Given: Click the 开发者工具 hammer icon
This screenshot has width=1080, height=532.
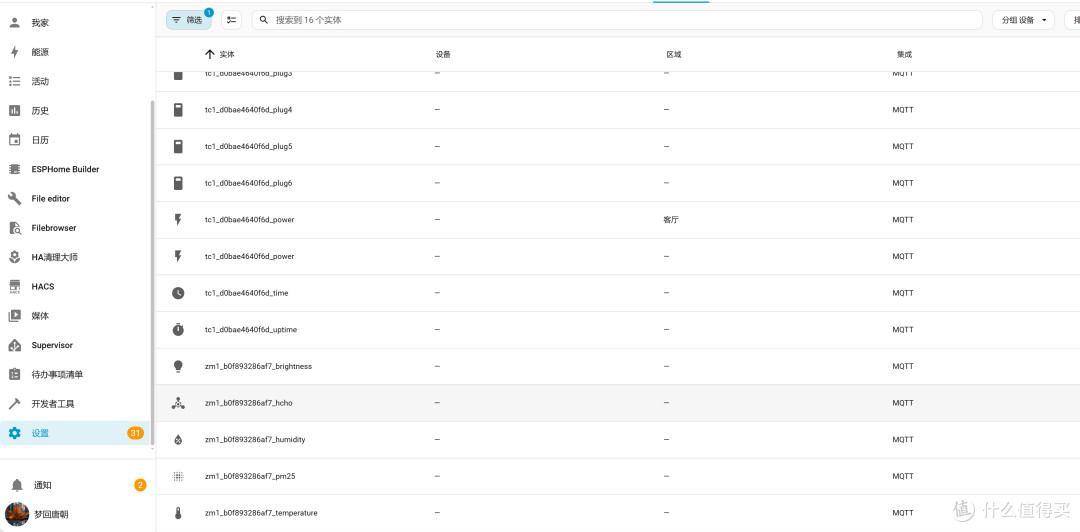Looking at the screenshot, I should [x=14, y=404].
